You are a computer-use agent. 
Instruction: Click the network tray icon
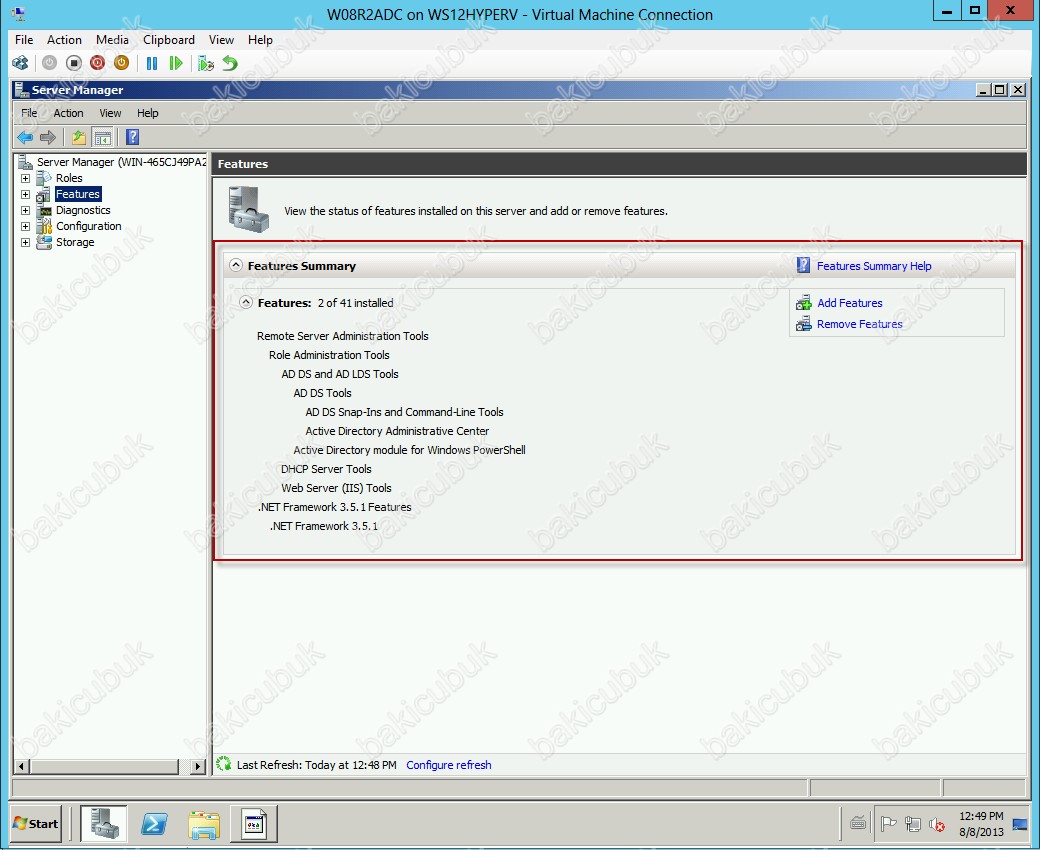coord(913,824)
